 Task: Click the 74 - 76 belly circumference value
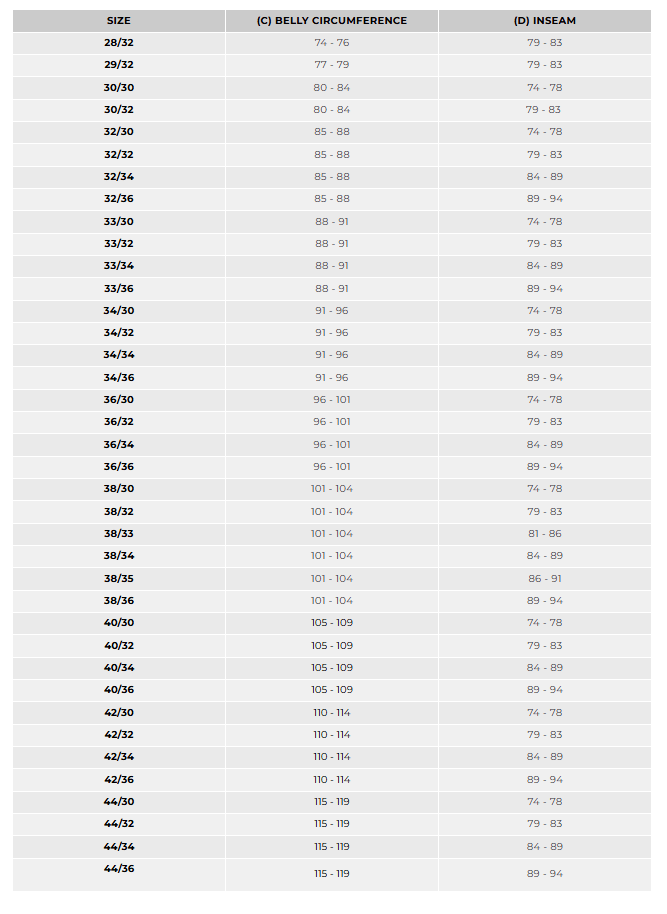tap(332, 43)
